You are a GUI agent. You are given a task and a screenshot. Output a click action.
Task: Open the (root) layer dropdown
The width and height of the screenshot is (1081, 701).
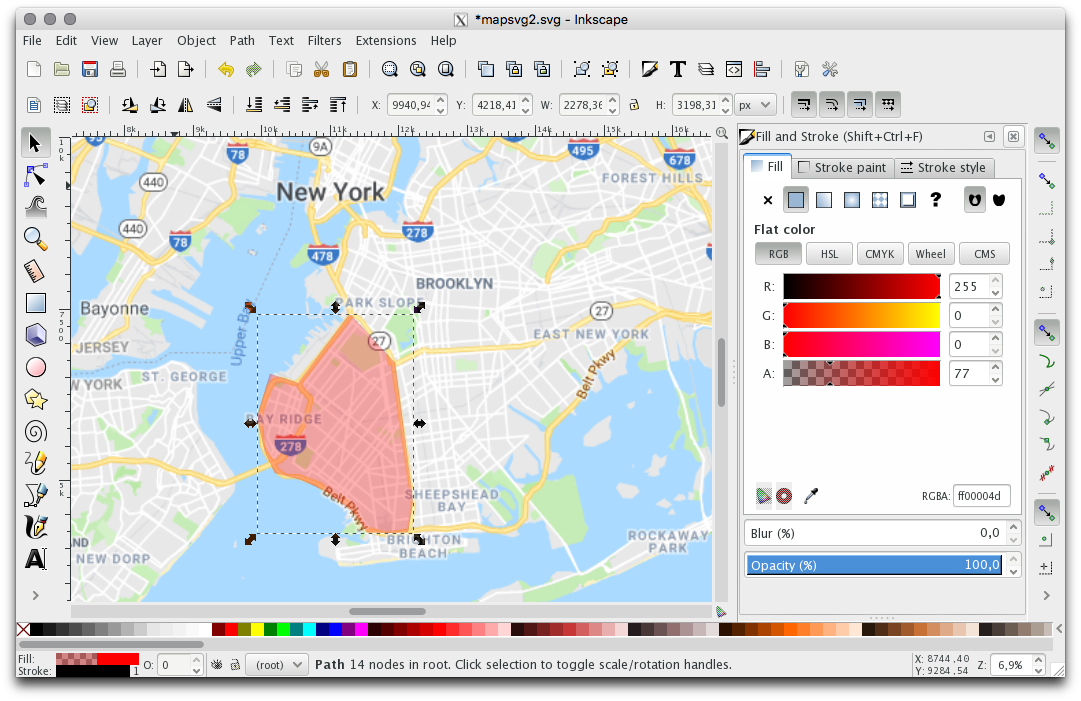coord(276,664)
